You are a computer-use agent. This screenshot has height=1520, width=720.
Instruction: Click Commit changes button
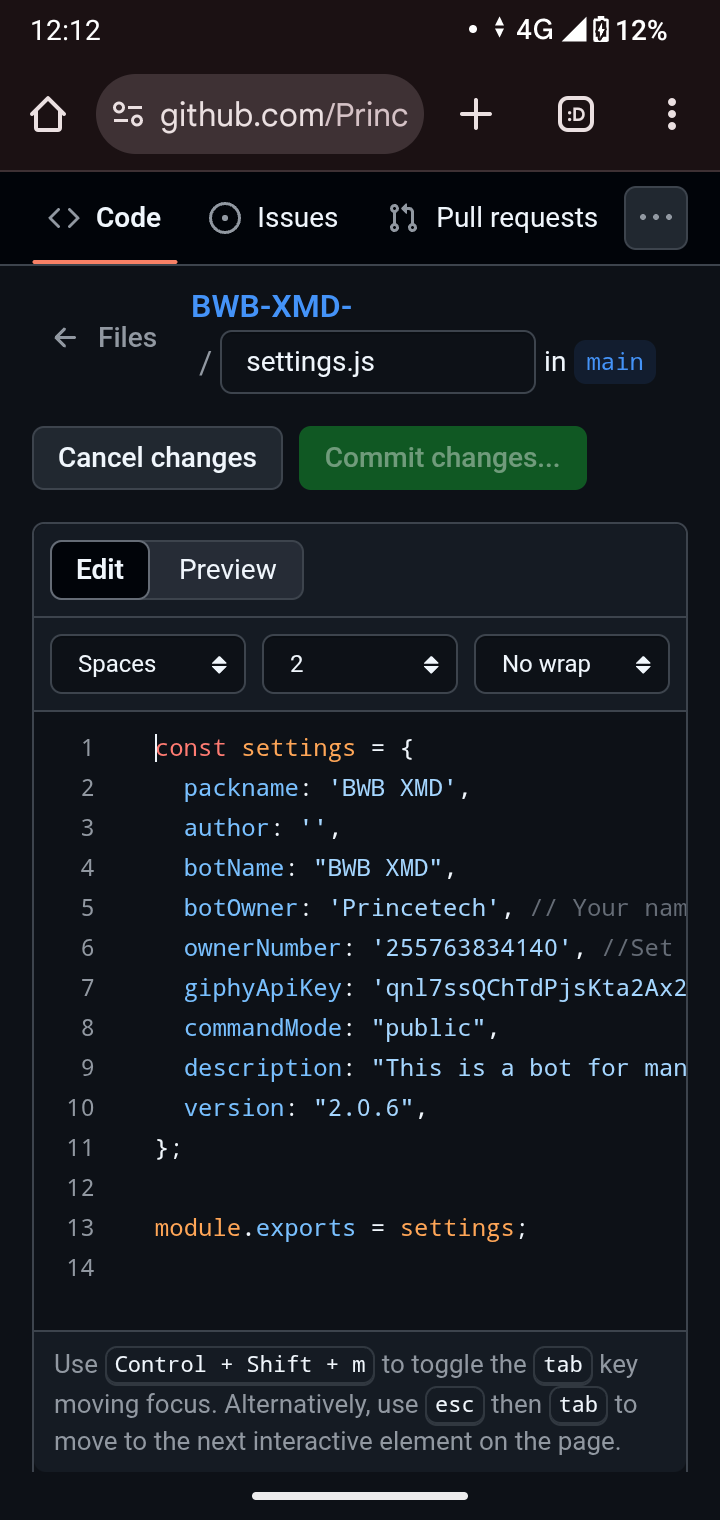[x=443, y=458]
